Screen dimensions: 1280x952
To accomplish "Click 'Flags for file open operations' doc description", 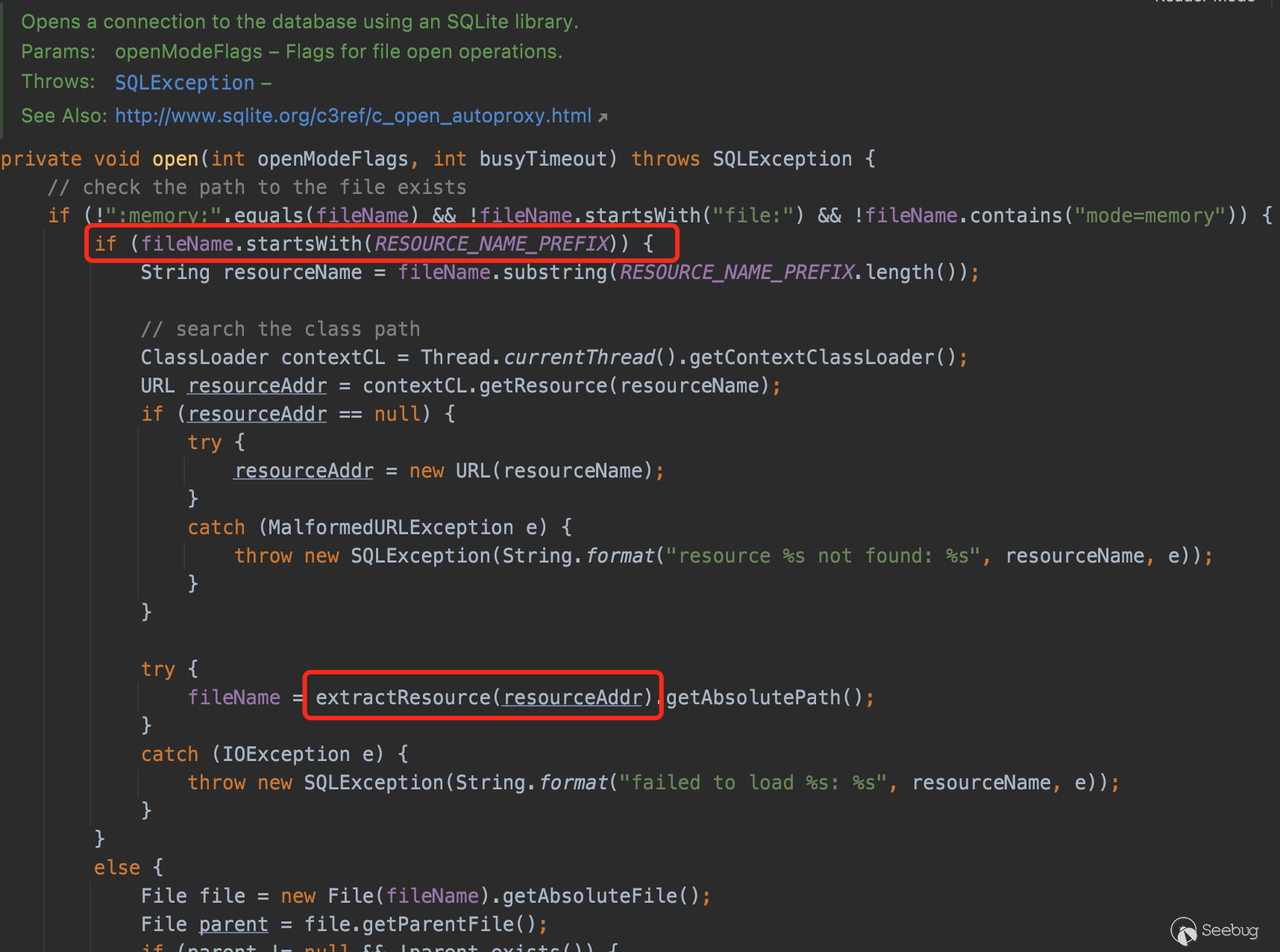I will click(x=422, y=51).
